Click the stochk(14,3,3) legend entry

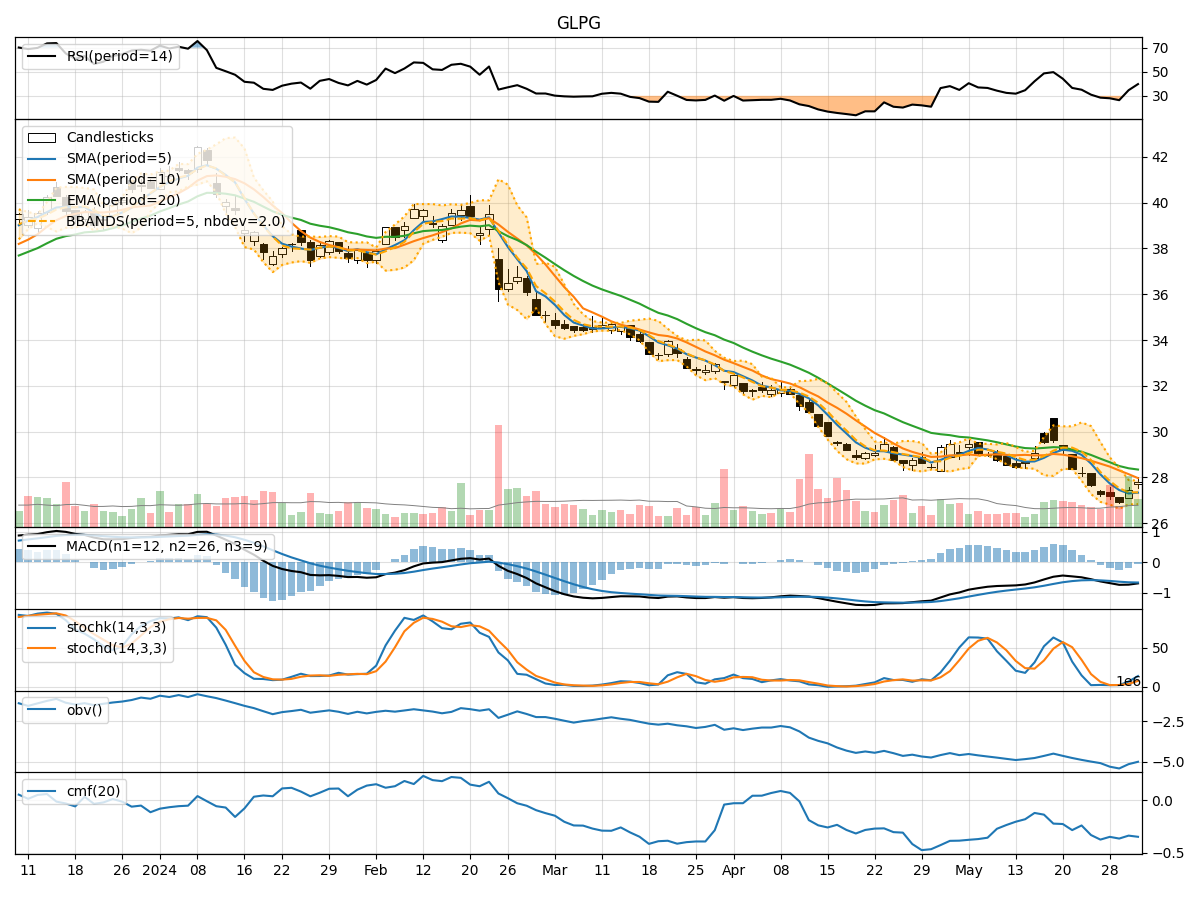tap(116, 626)
